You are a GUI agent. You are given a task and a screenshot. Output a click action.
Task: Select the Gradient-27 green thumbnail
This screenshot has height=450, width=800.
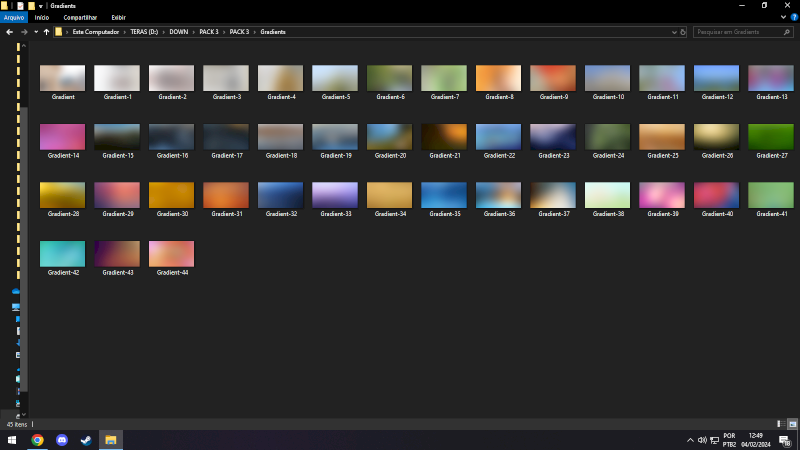tap(771, 136)
